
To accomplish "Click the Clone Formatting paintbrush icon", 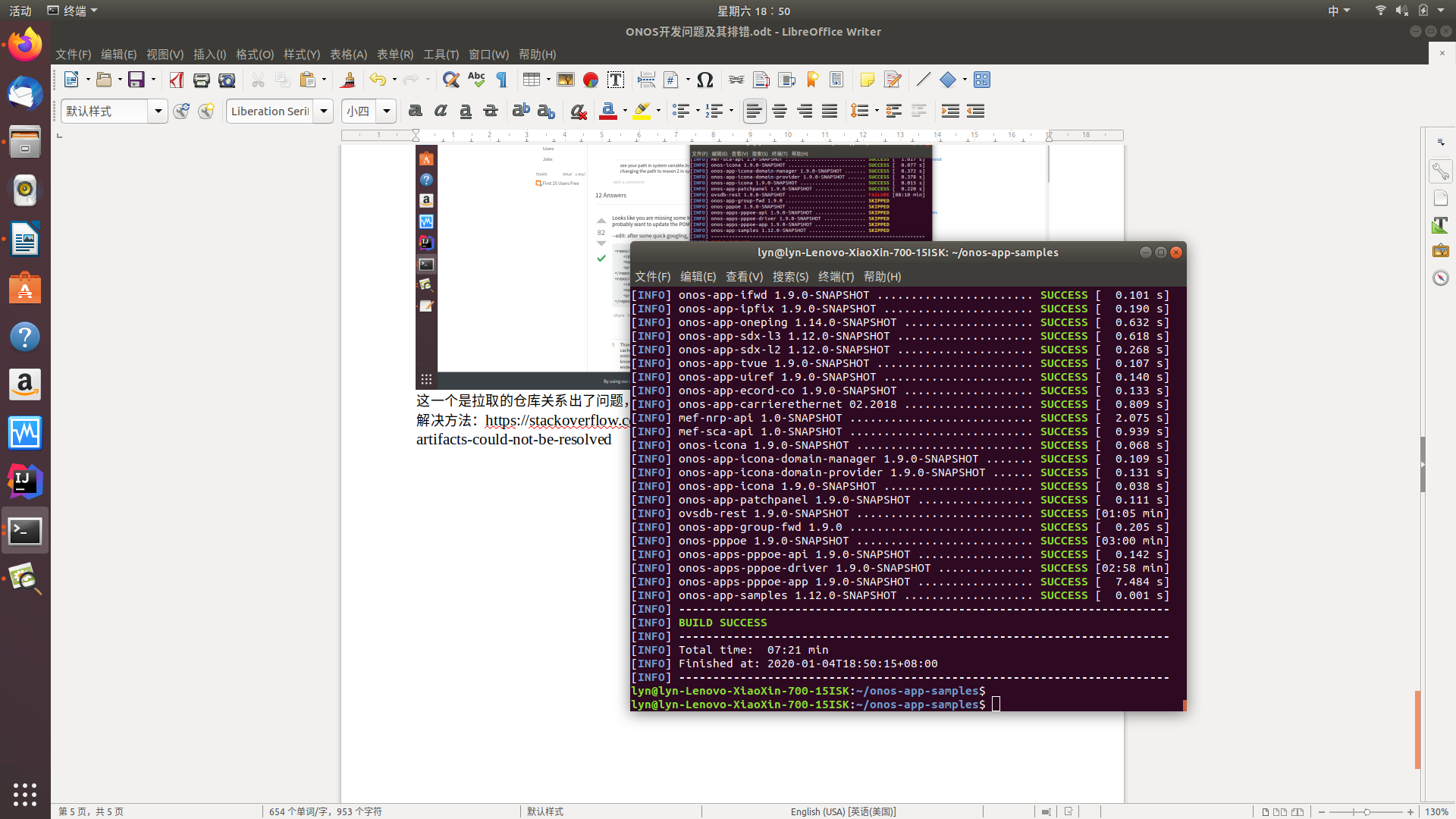I will click(348, 80).
